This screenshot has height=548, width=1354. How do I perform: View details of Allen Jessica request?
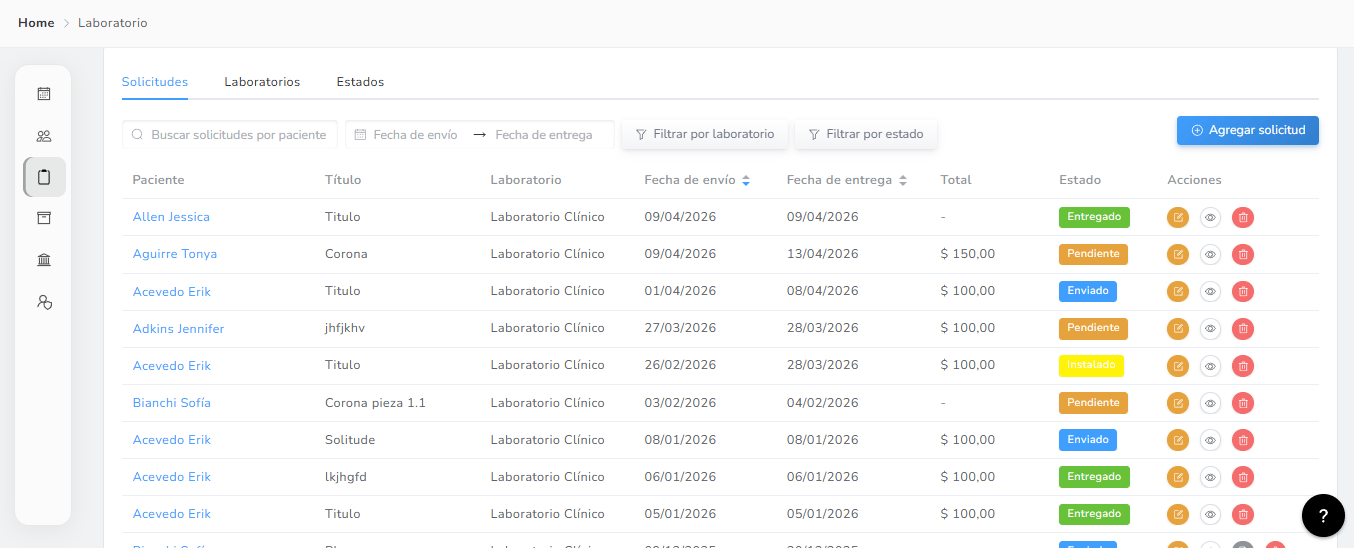pos(1210,217)
